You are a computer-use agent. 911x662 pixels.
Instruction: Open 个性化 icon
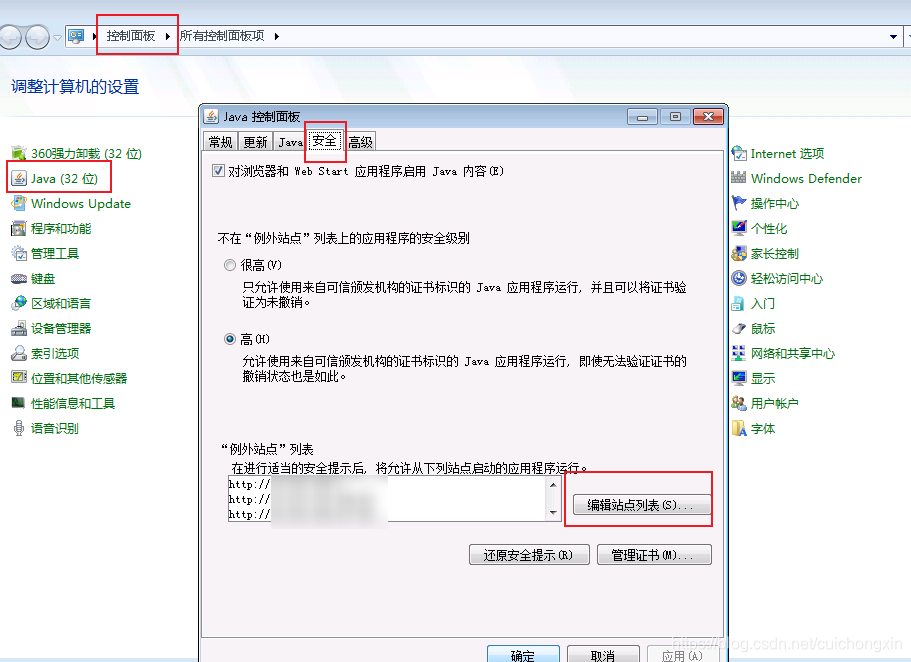(739, 228)
